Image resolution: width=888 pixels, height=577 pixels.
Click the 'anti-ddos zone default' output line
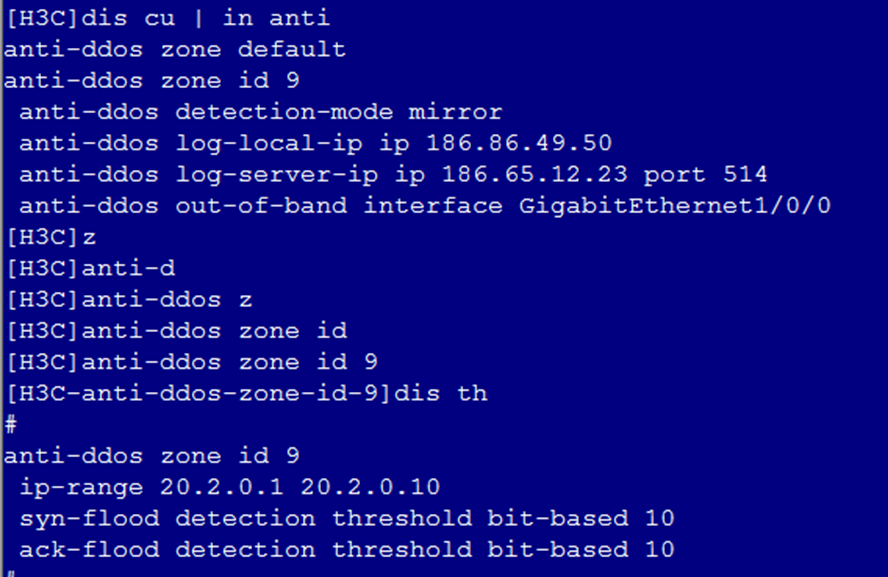175,49
